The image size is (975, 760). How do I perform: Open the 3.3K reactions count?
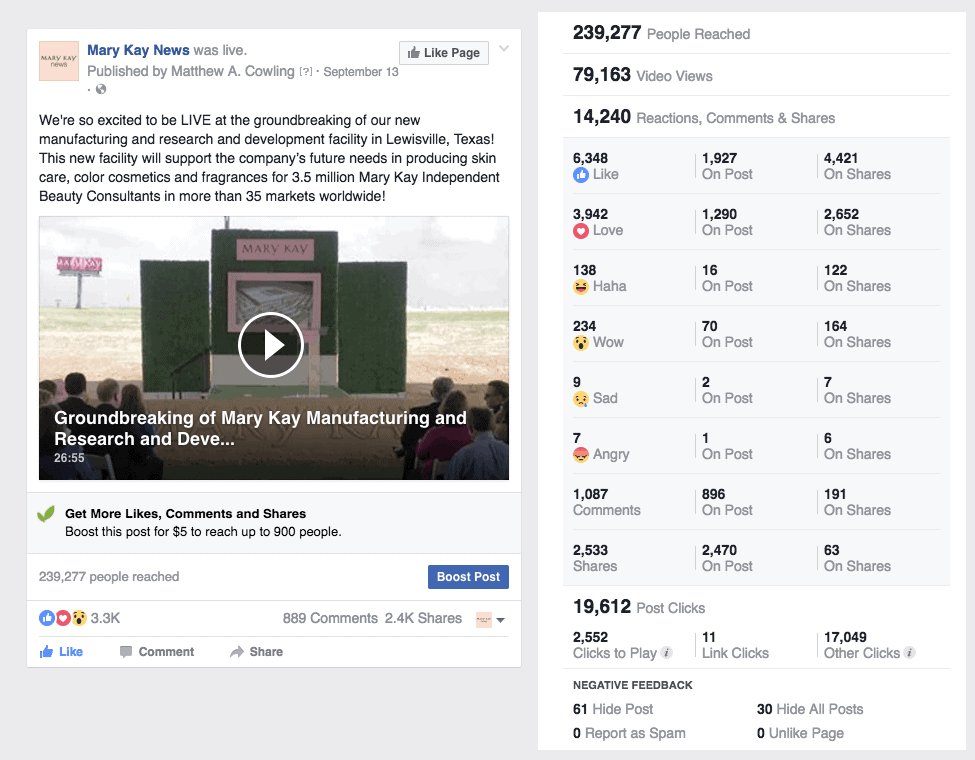105,618
